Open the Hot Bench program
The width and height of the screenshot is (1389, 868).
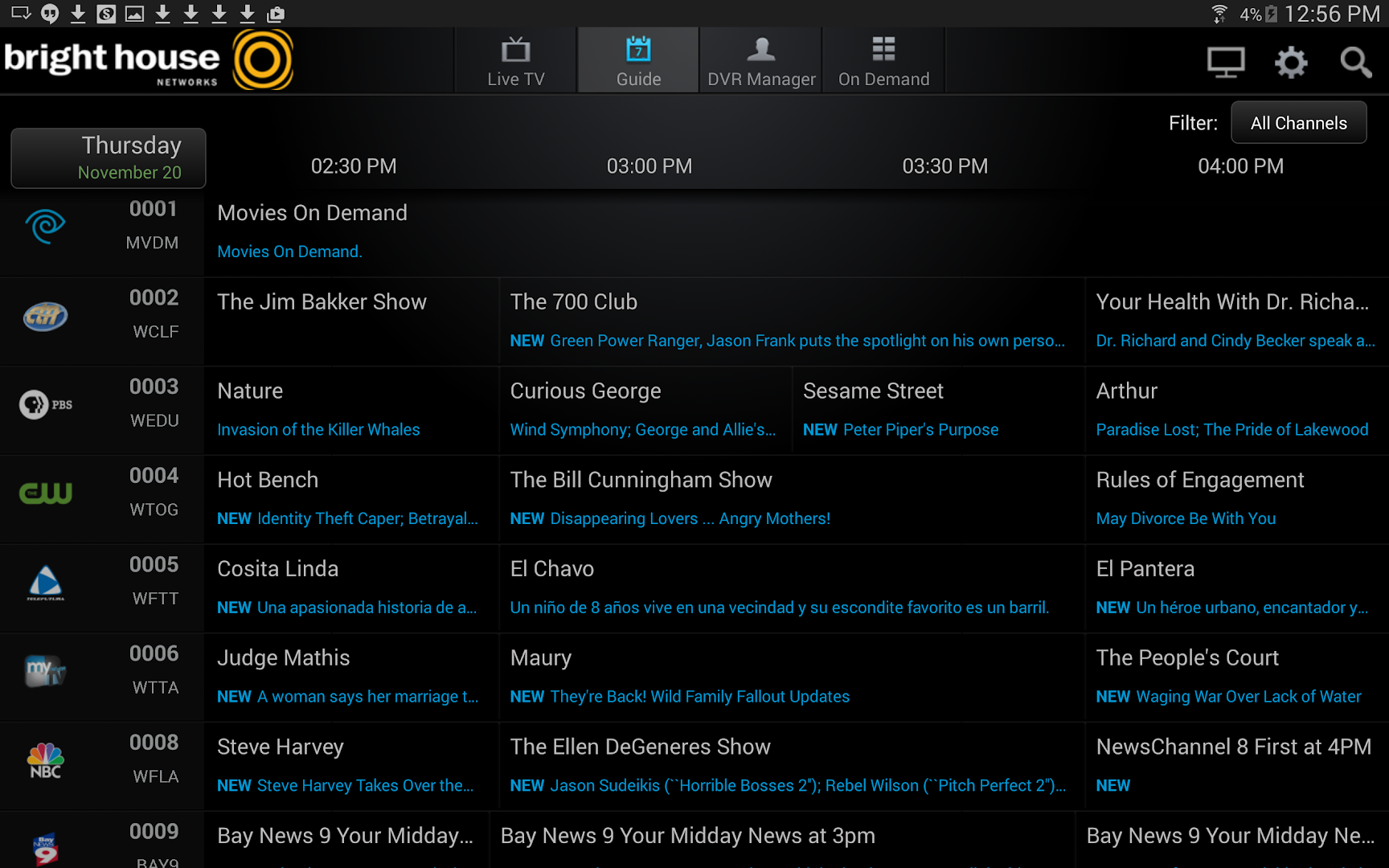[x=351, y=500]
